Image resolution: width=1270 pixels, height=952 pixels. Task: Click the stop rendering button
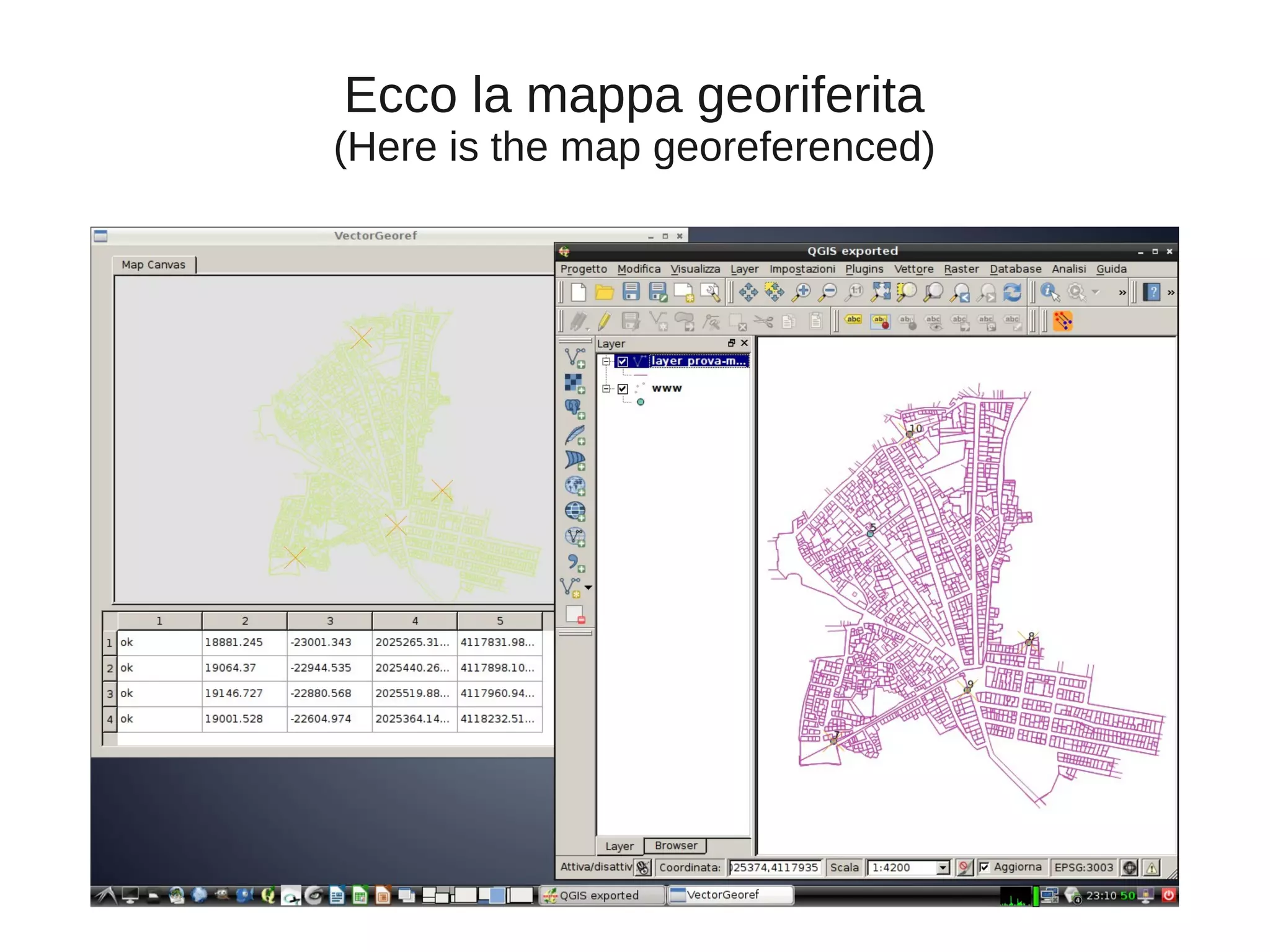pyautogui.click(x=964, y=868)
